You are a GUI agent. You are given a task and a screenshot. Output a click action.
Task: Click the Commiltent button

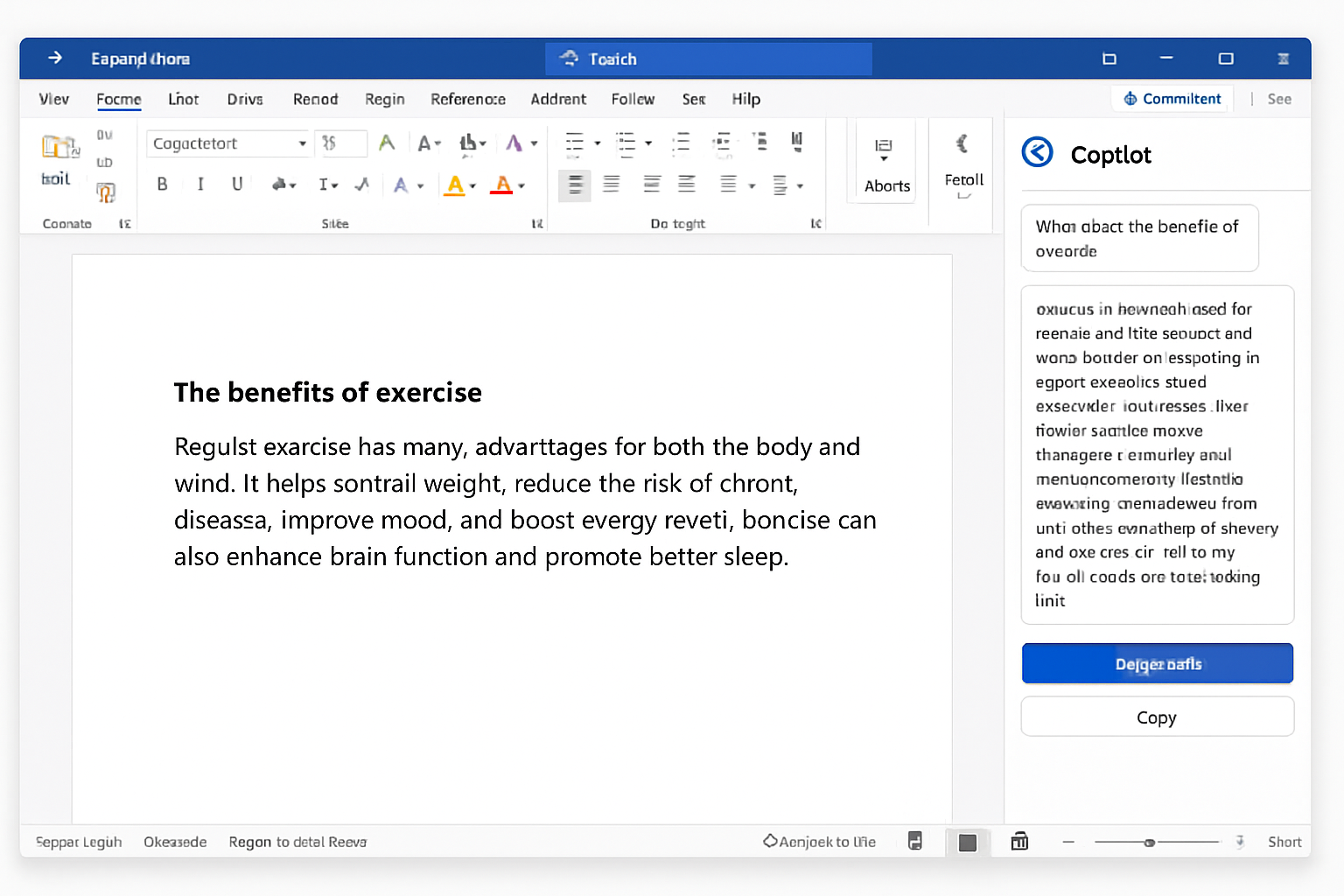pos(1172,99)
